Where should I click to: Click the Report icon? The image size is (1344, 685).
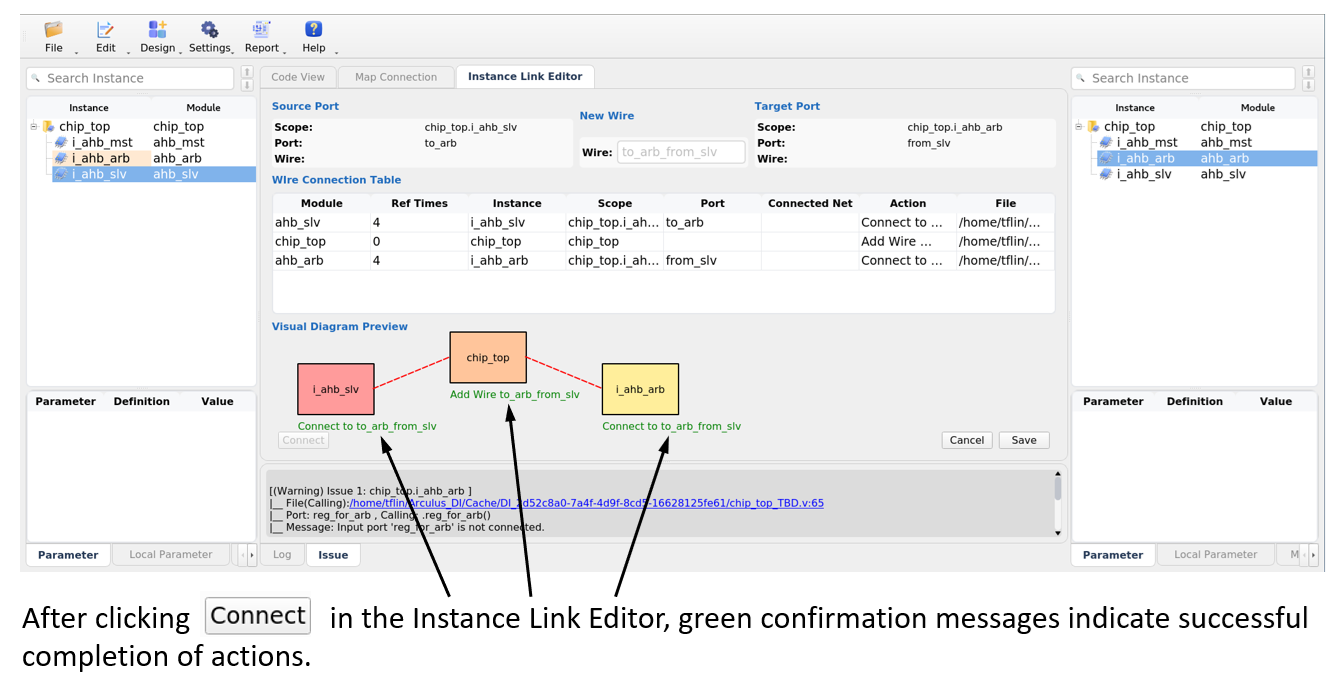coord(261,31)
